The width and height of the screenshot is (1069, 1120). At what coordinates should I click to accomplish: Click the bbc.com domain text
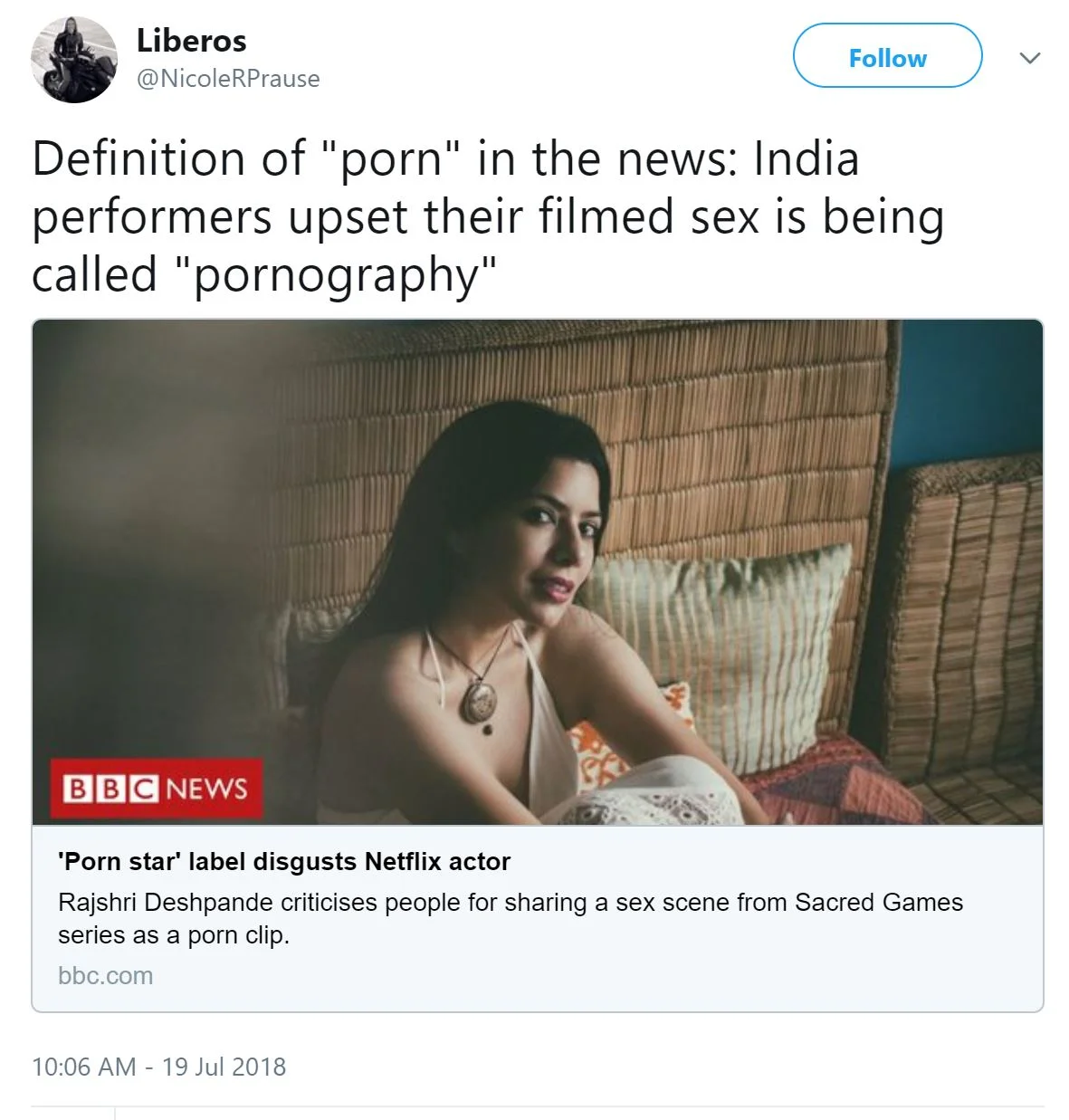[x=105, y=975]
